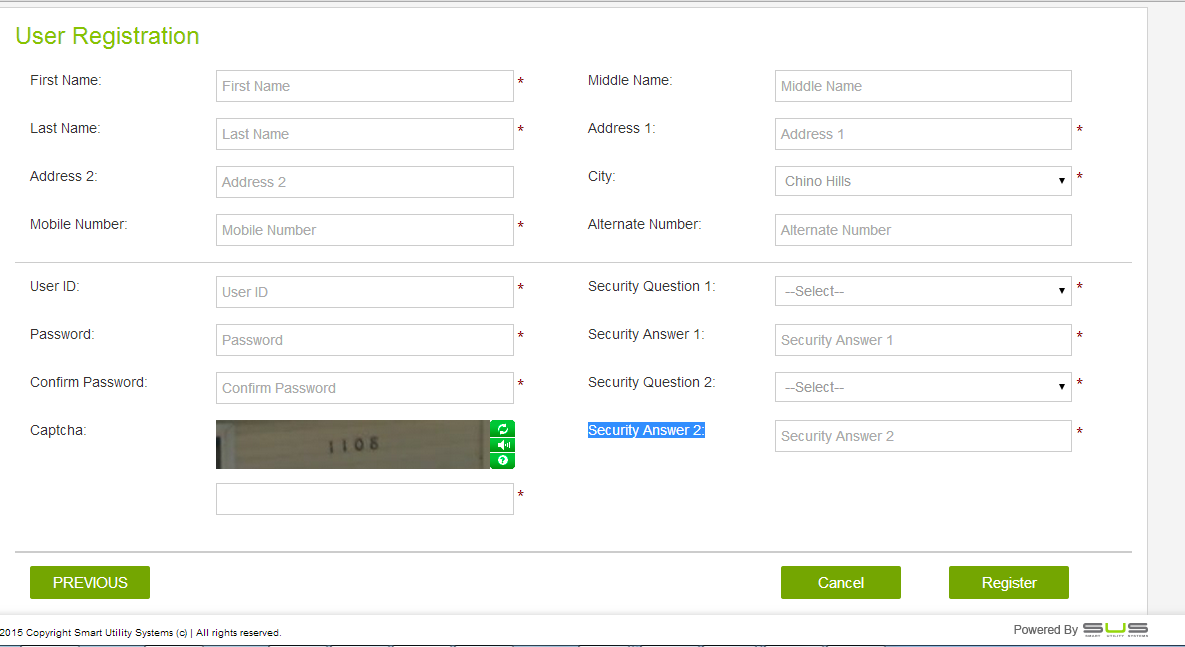Click the captcha image showing 1108
The height and width of the screenshot is (647, 1185).
(352, 444)
